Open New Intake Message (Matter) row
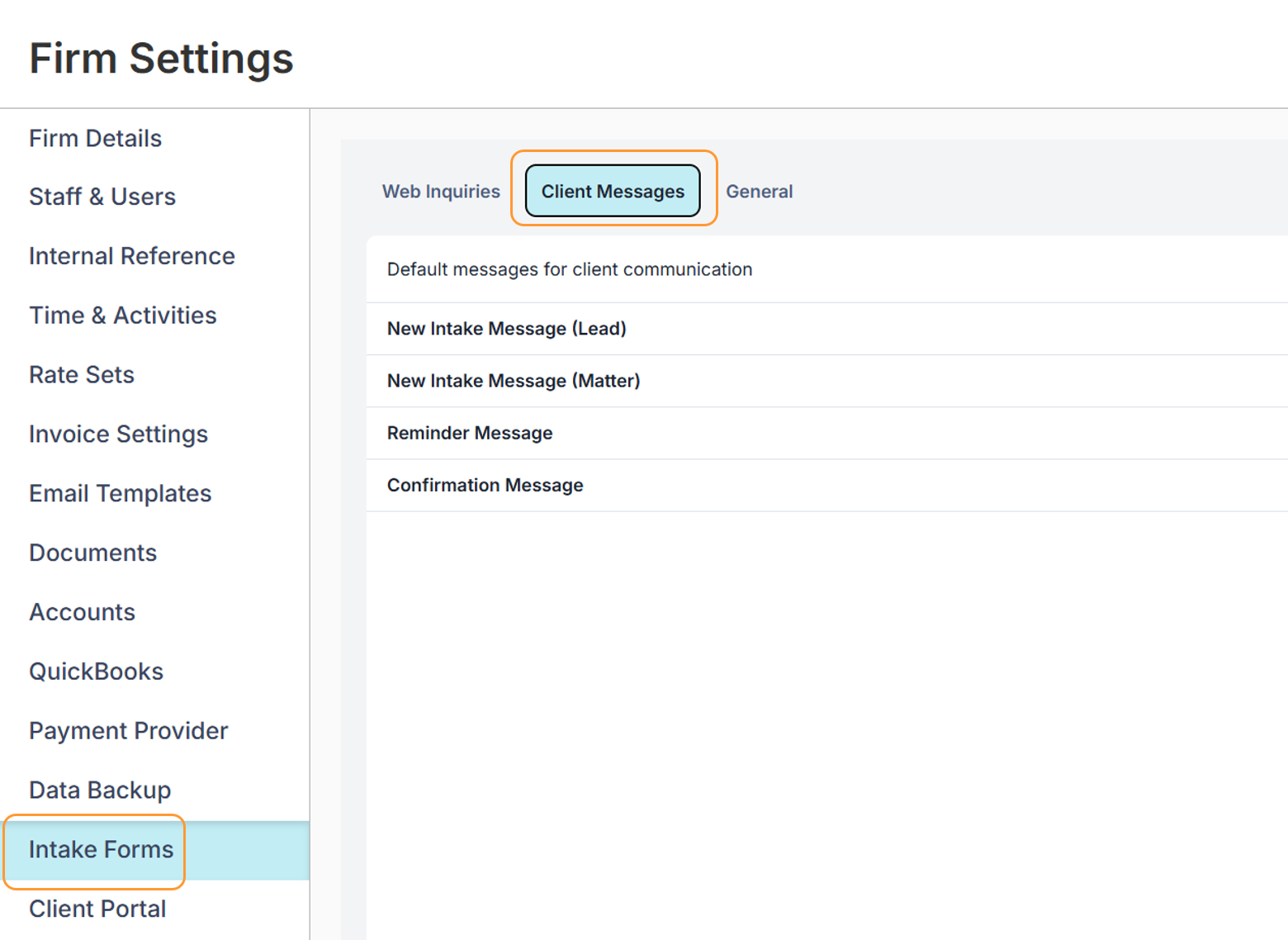This screenshot has width=1288, height=940. coord(513,381)
